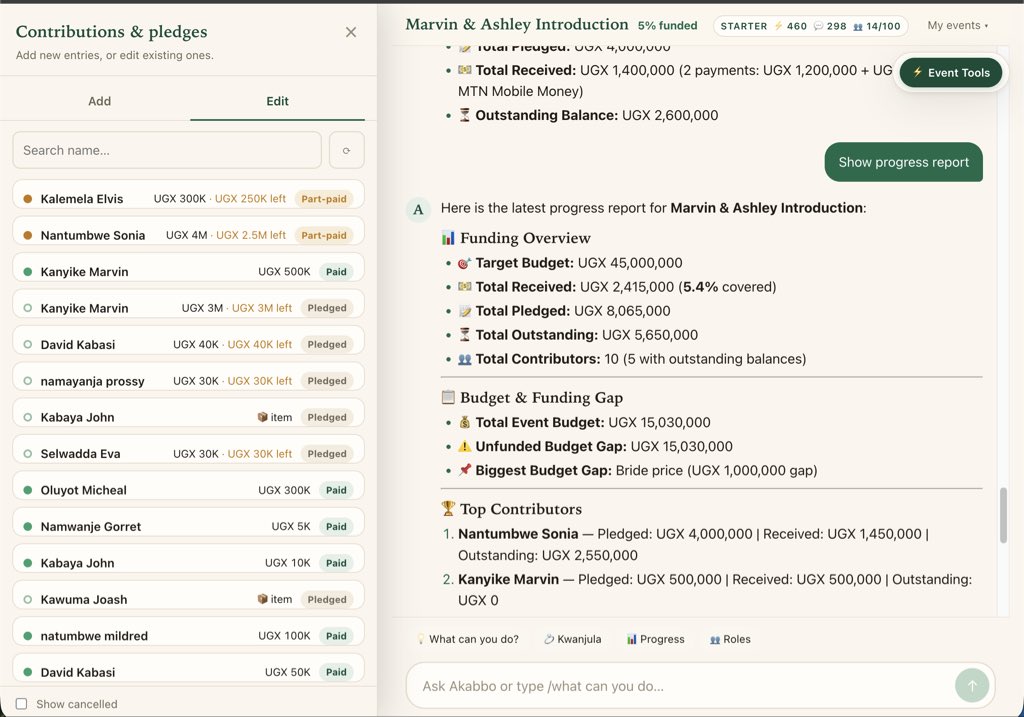Click the Roles suggestion chip
The height and width of the screenshot is (717, 1024).
pos(730,639)
